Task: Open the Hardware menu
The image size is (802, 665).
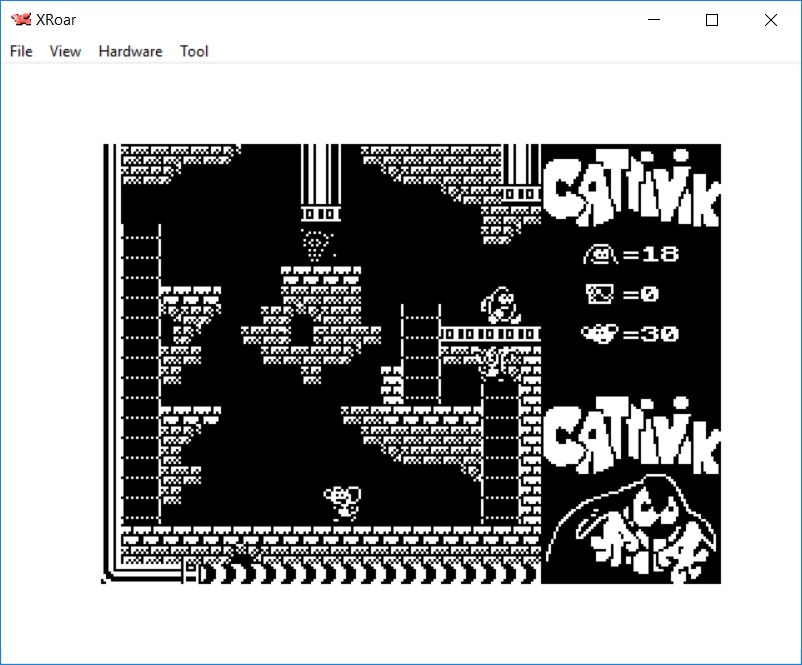Action: [x=130, y=51]
